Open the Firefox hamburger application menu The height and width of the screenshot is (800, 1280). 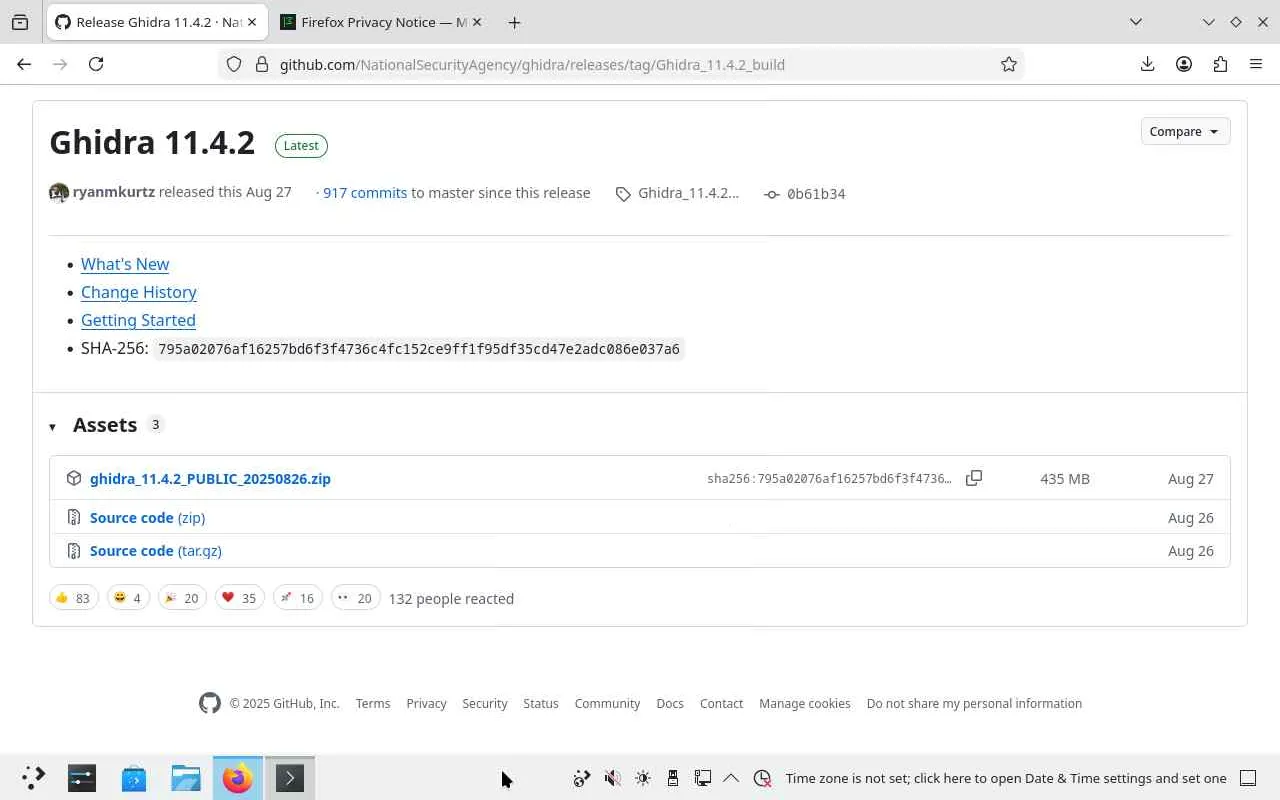click(1256, 64)
